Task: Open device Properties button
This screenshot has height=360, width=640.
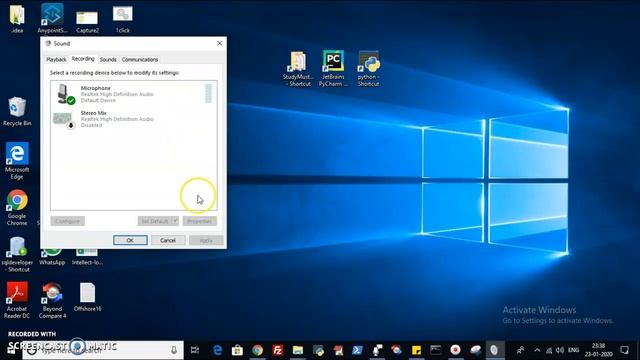Action: coord(200,221)
